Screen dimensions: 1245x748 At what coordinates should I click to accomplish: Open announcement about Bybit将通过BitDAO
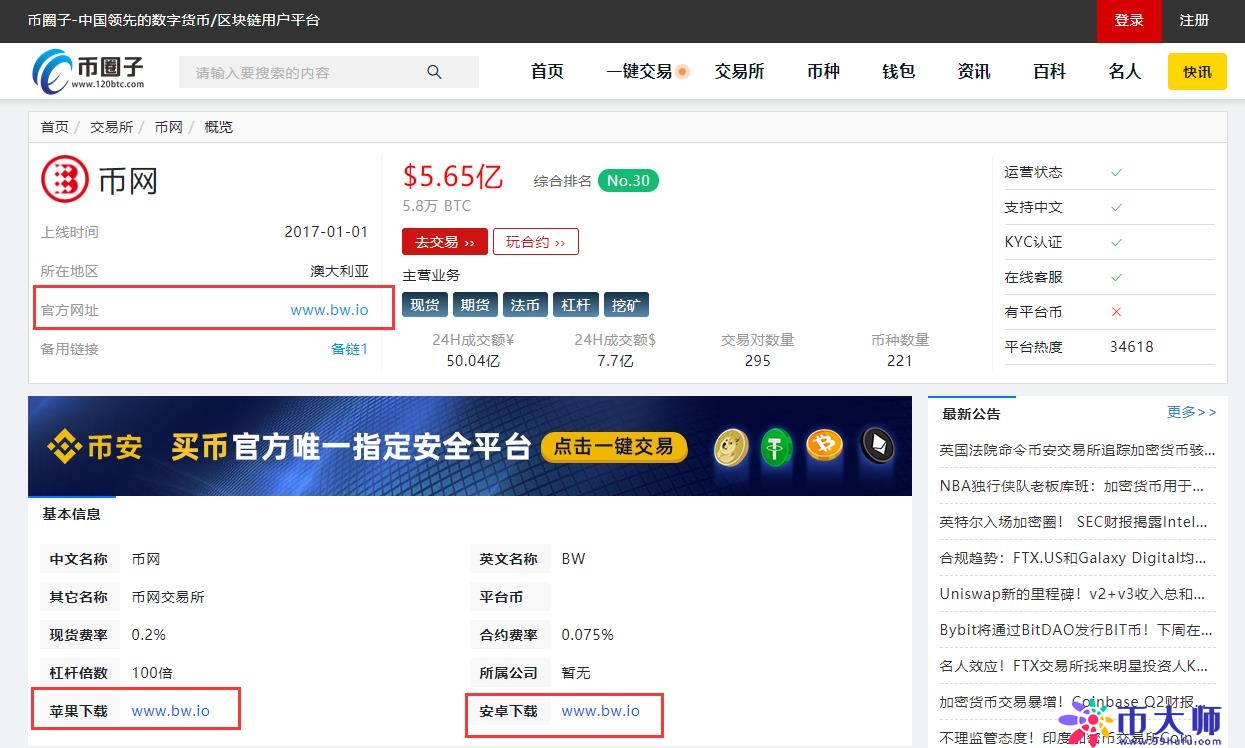pyautogui.click(x=1078, y=630)
